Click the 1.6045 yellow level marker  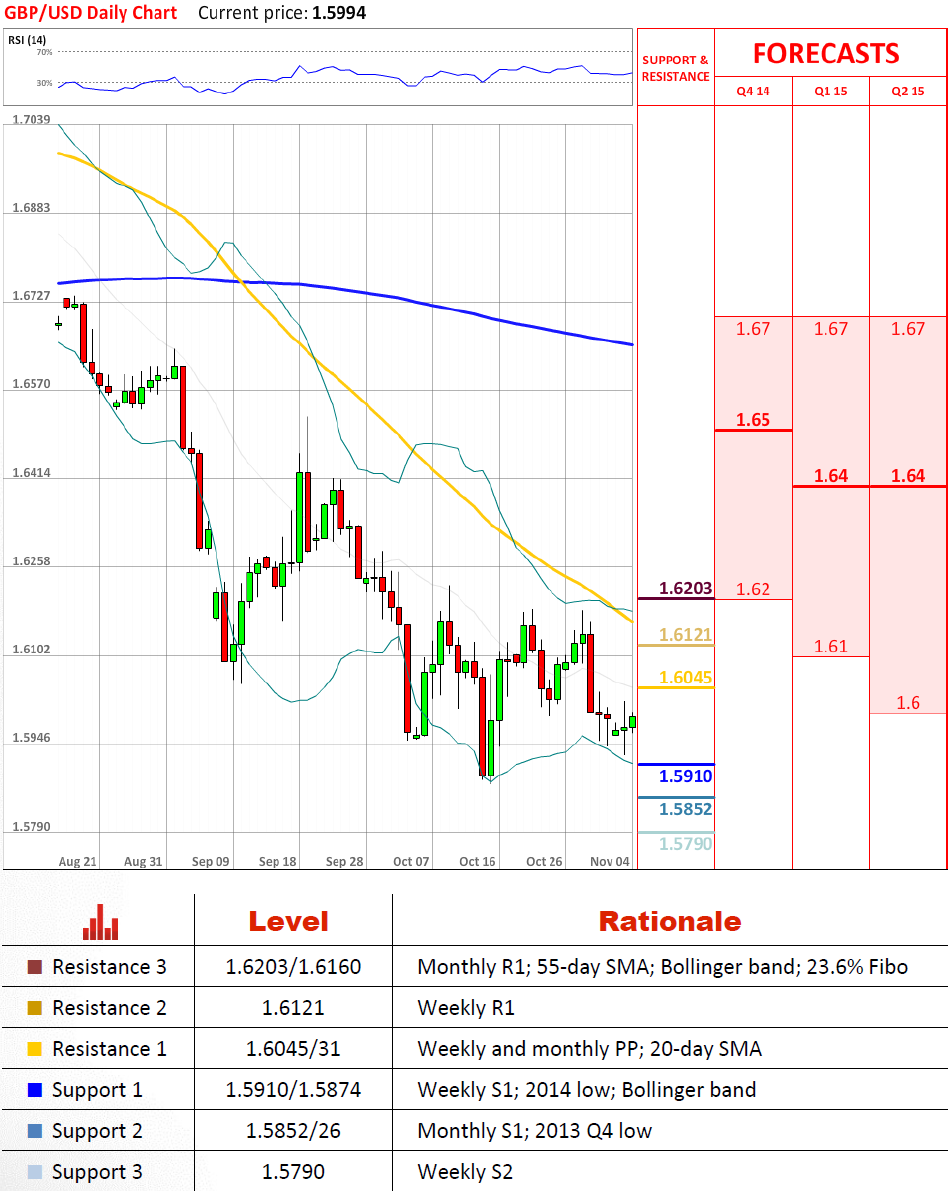[685, 678]
